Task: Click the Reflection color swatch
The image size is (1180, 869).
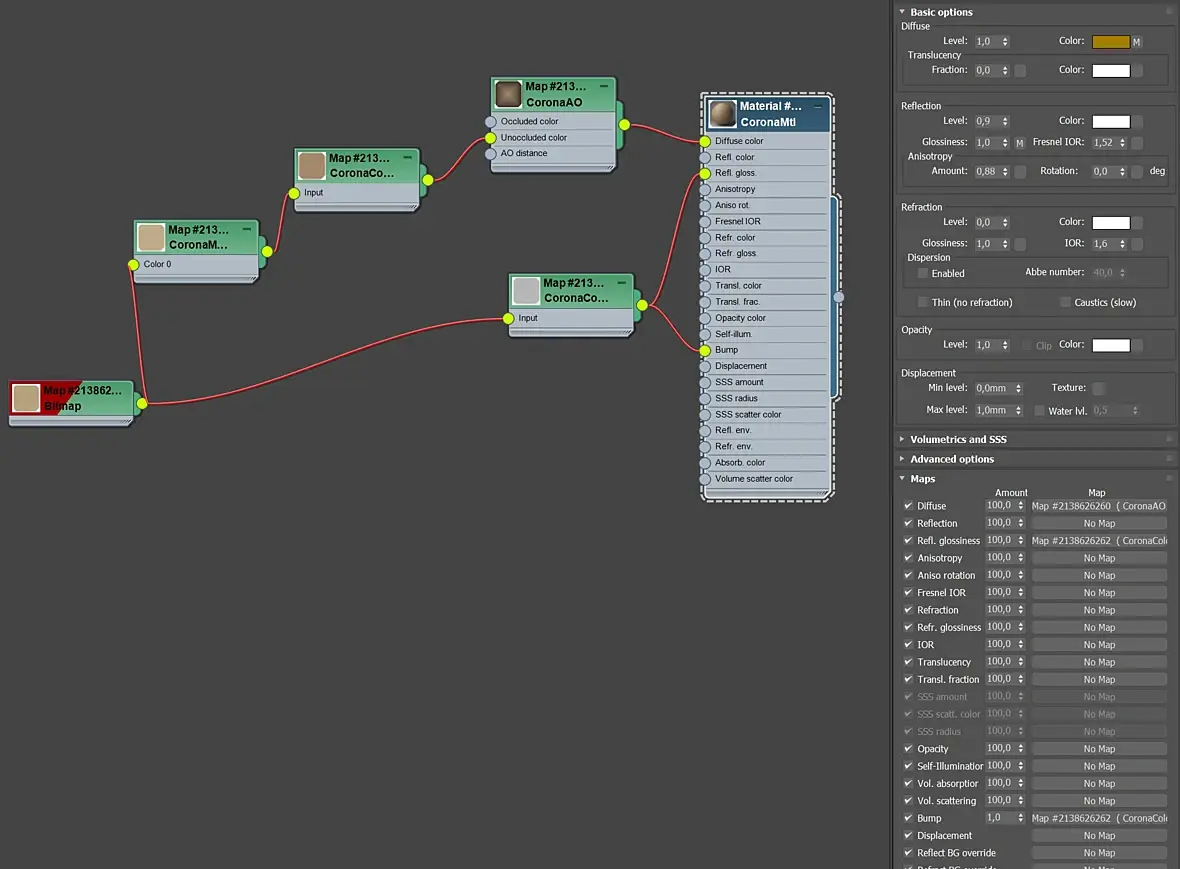Action: 1111,122
